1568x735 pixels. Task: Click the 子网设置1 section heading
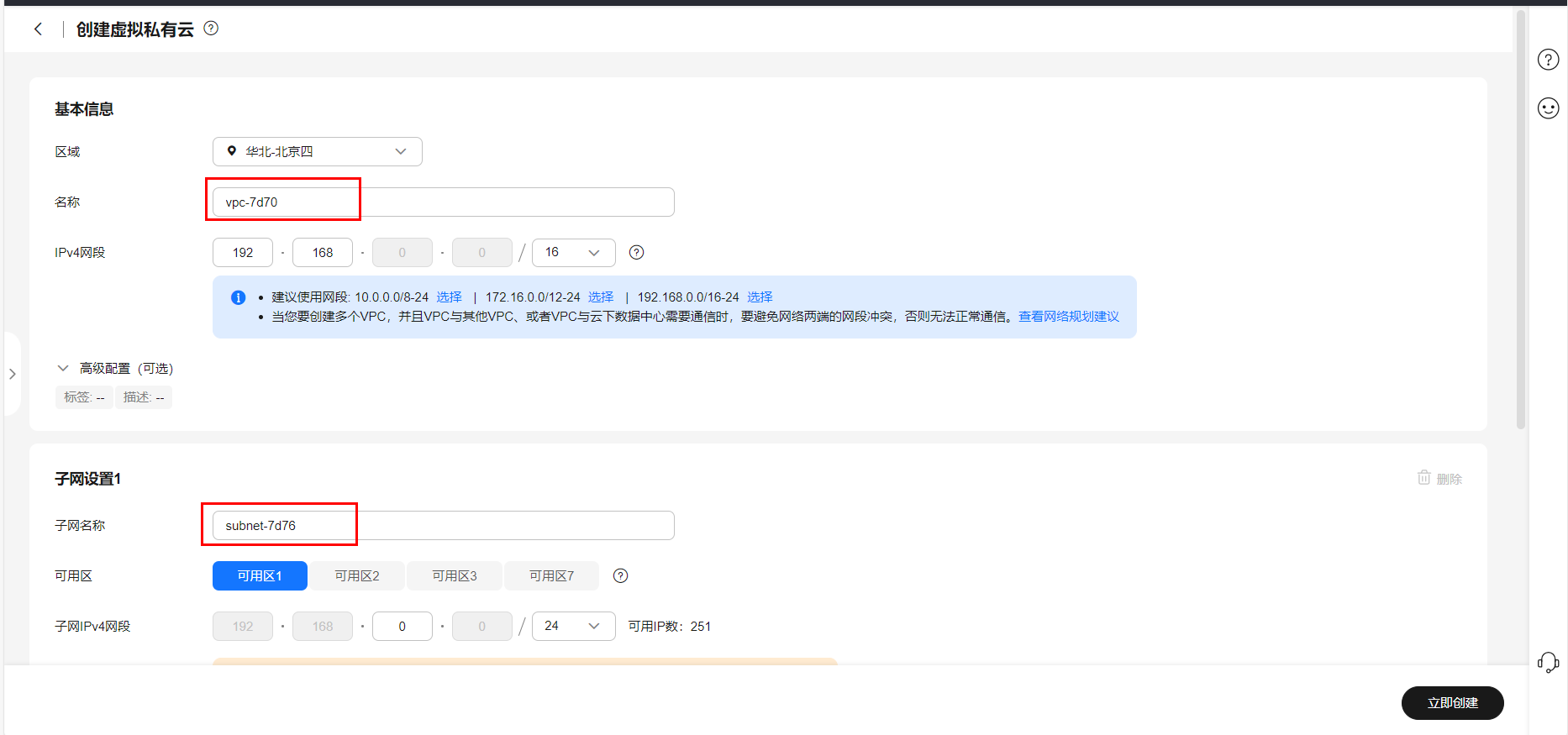[x=88, y=479]
